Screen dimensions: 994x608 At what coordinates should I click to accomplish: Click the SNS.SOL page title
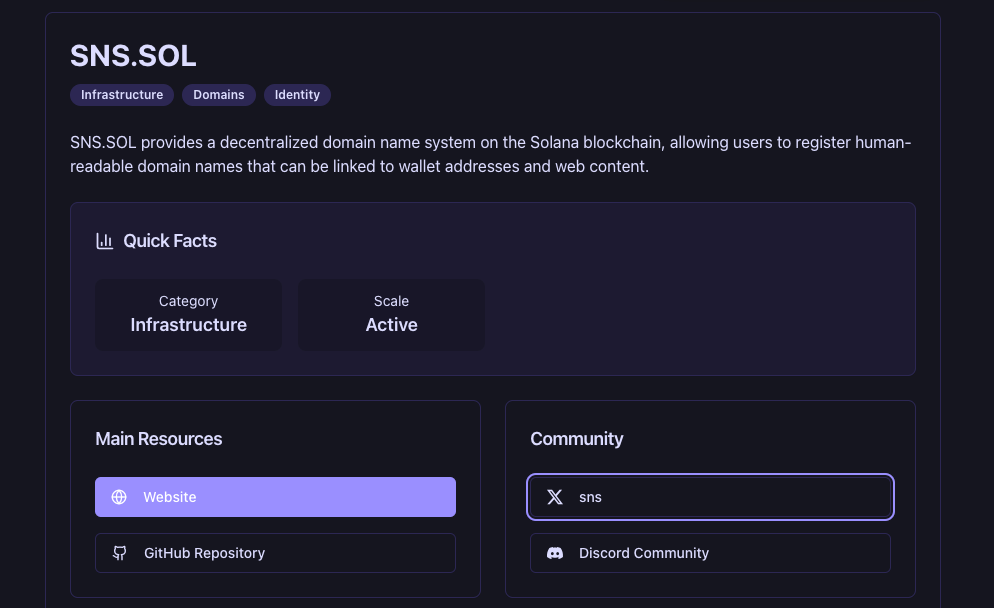pos(133,56)
